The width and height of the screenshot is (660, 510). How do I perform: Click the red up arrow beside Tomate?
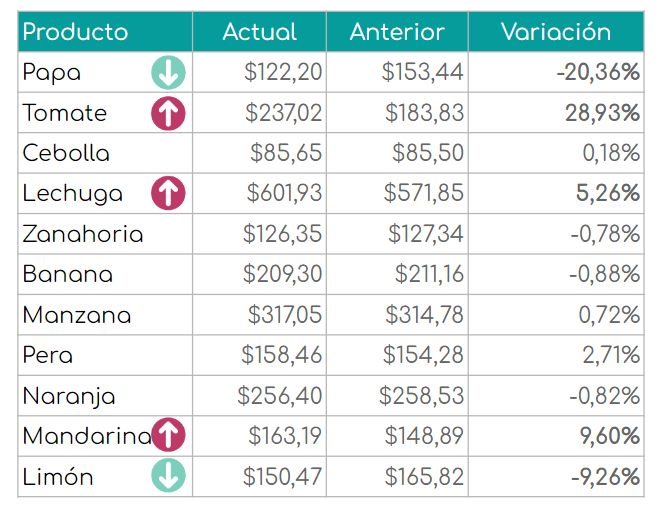pos(168,113)
